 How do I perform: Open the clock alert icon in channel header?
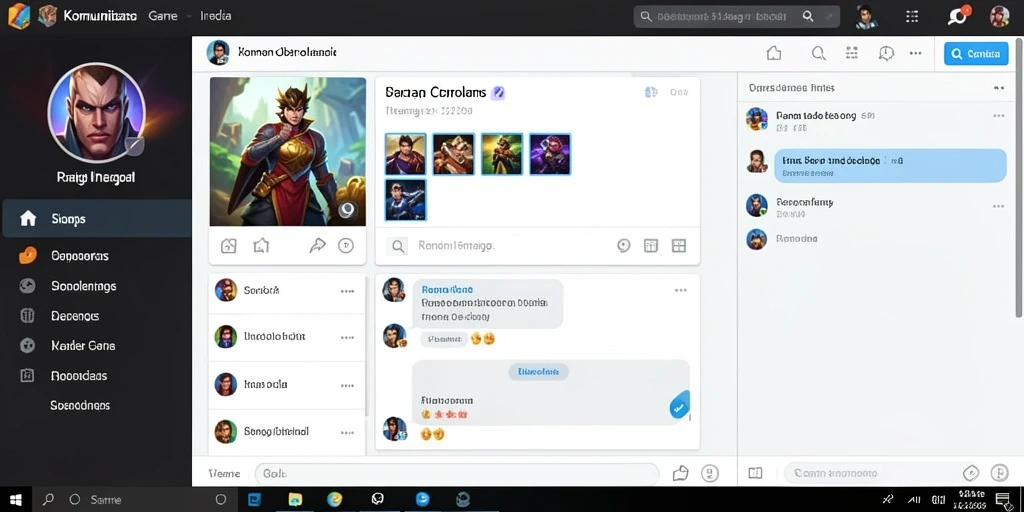(886, 54)
